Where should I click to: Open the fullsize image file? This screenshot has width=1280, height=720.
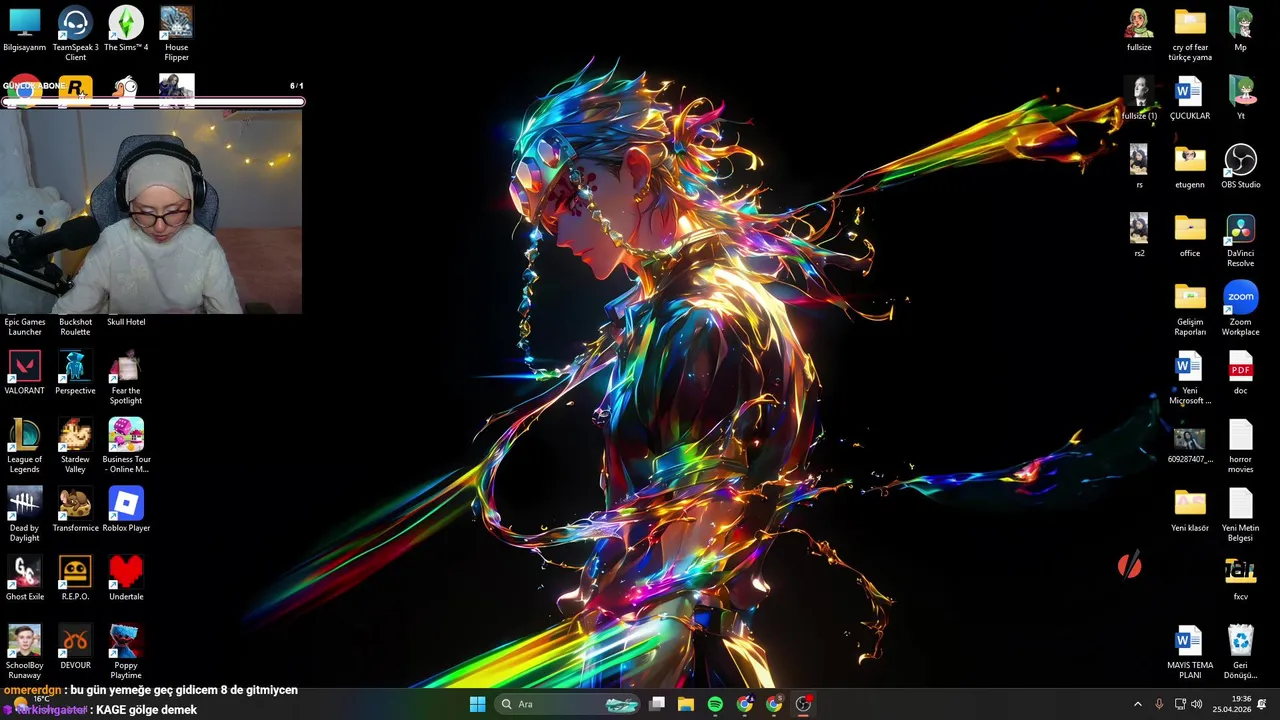pyautogui.click(x=1139, y=28)
